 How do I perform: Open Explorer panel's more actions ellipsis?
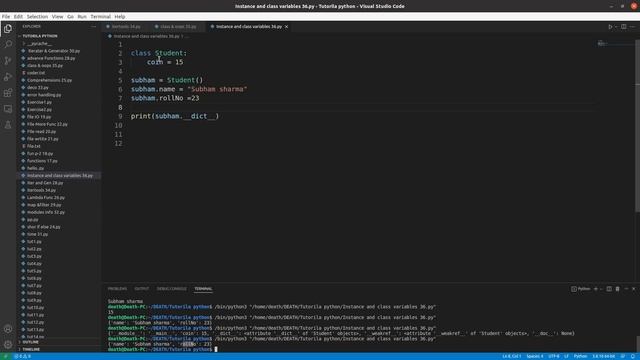[x=93, y=27]
